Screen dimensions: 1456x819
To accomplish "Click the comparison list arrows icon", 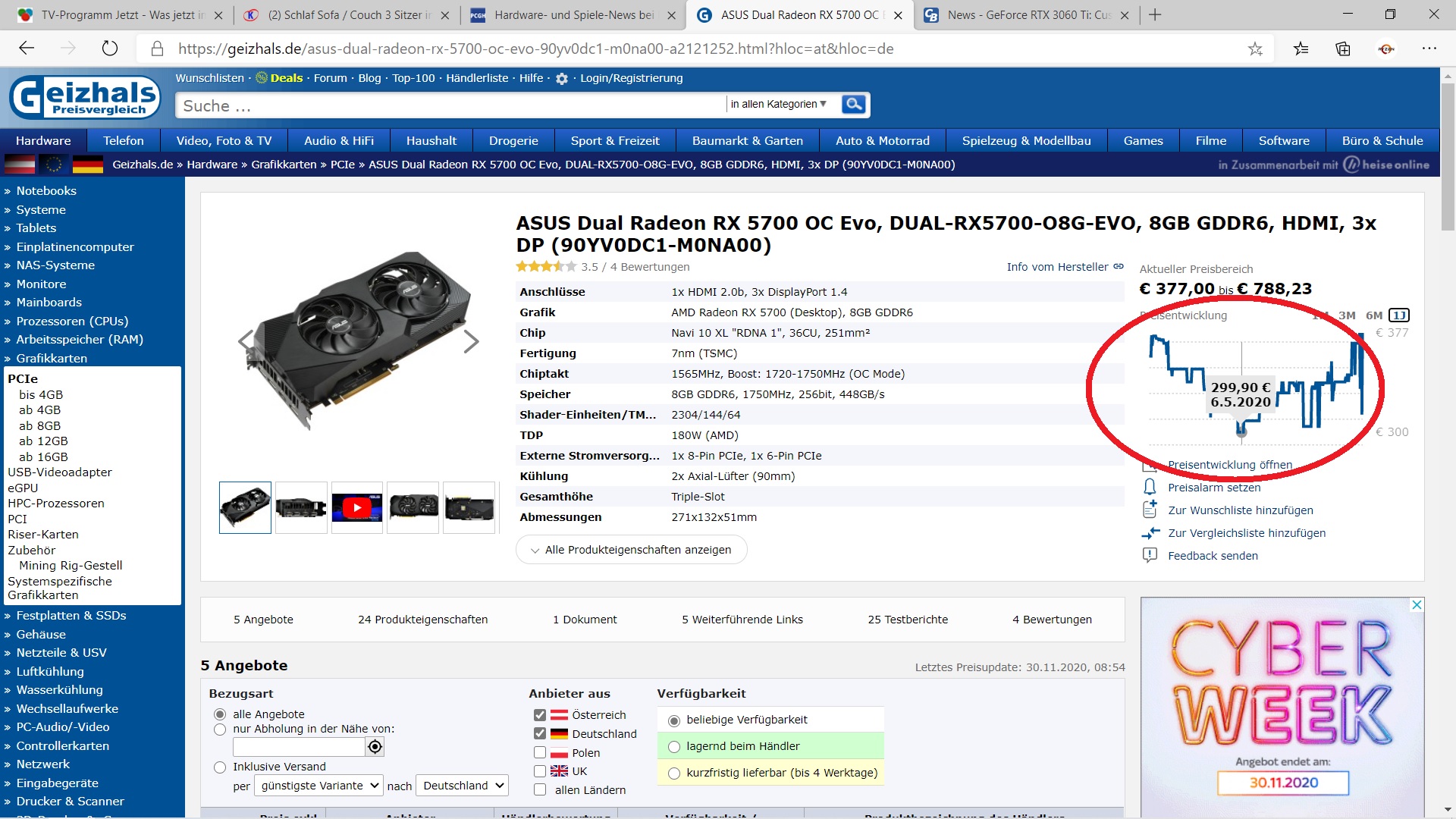I will pos(1150,533).
